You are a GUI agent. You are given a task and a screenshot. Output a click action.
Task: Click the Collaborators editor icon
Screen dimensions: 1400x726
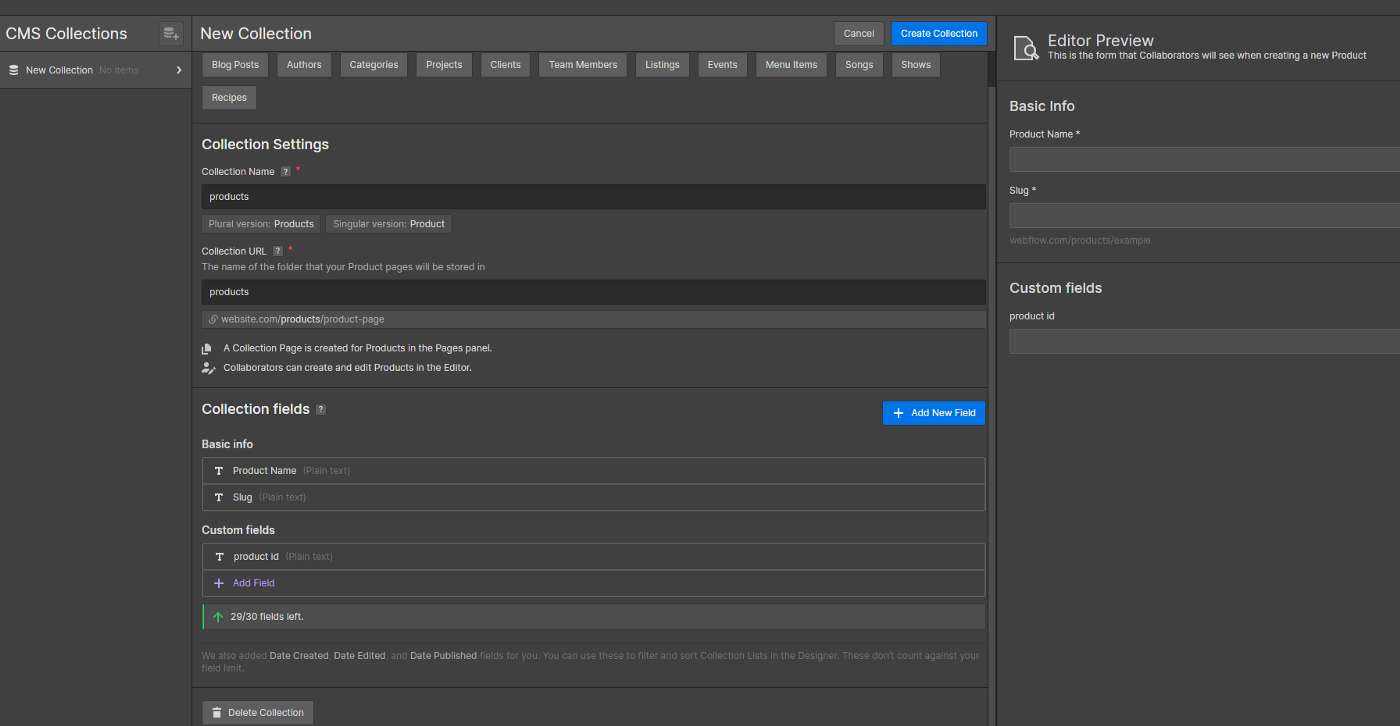(x=208, y=368)
